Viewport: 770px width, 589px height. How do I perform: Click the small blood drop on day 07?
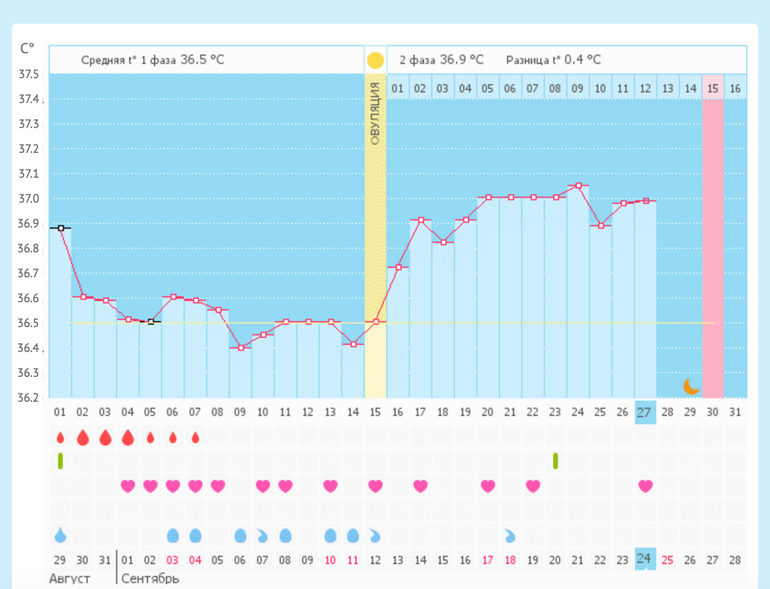(195, 438)
